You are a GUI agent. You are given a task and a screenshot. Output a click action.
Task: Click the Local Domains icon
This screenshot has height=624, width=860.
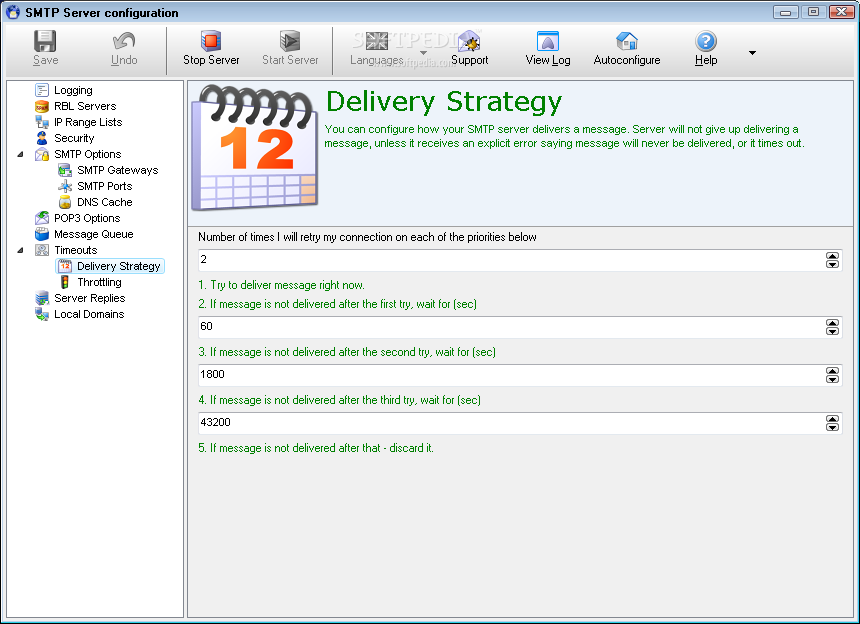[42, 314]
